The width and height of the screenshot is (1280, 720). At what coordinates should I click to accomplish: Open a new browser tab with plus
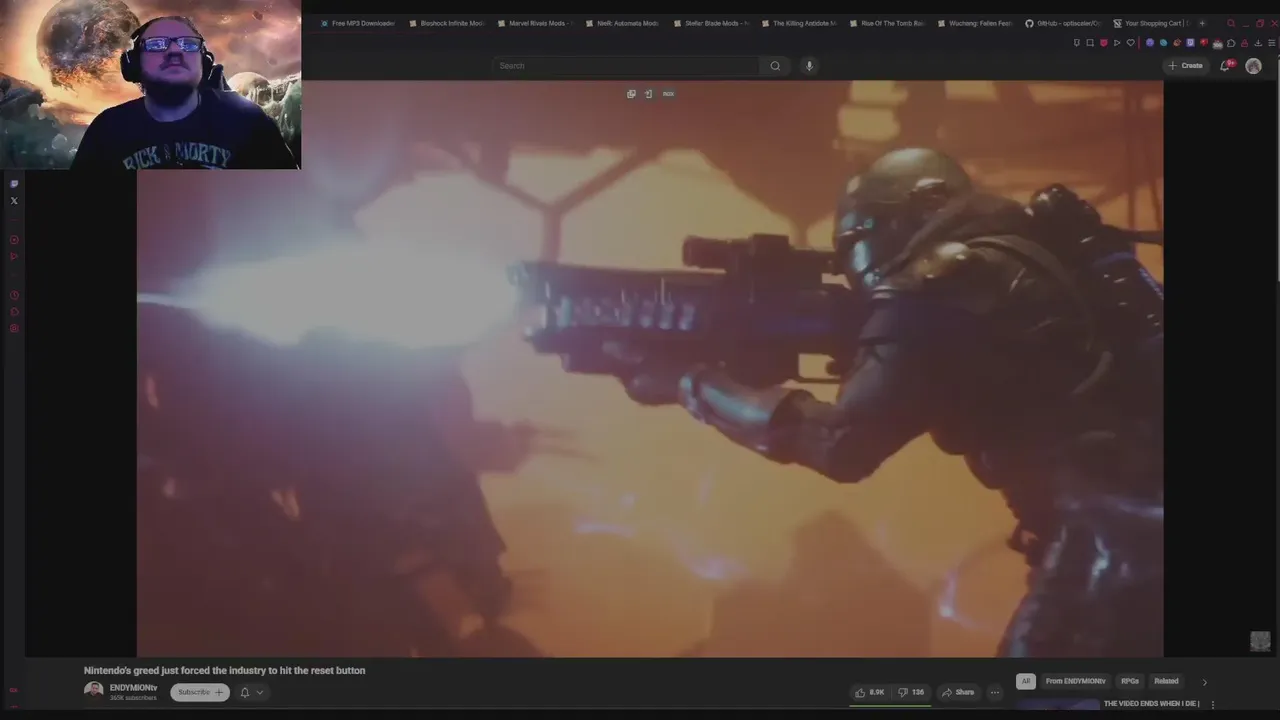click(x=1202, y=23)
